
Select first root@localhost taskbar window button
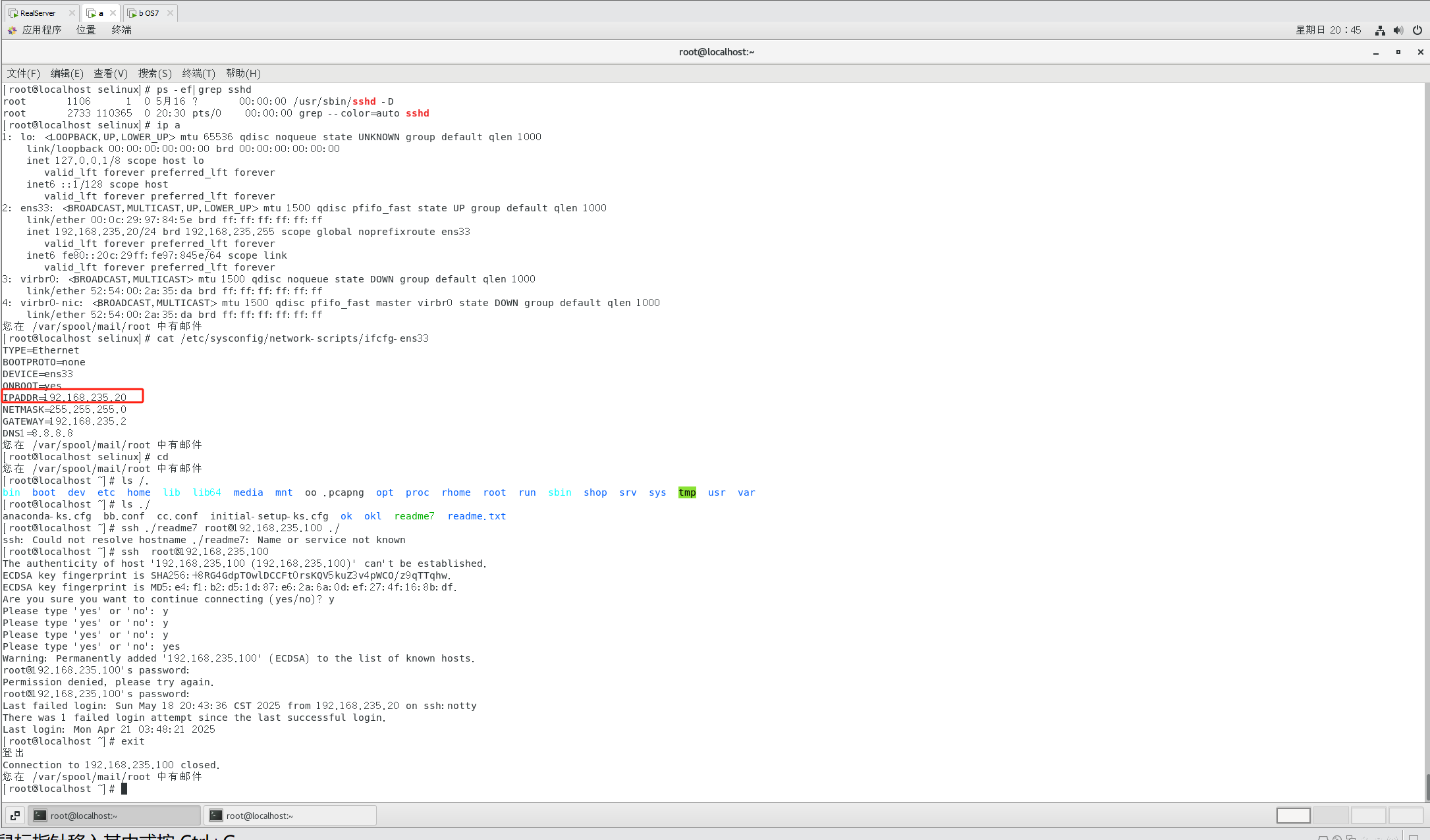113,816
